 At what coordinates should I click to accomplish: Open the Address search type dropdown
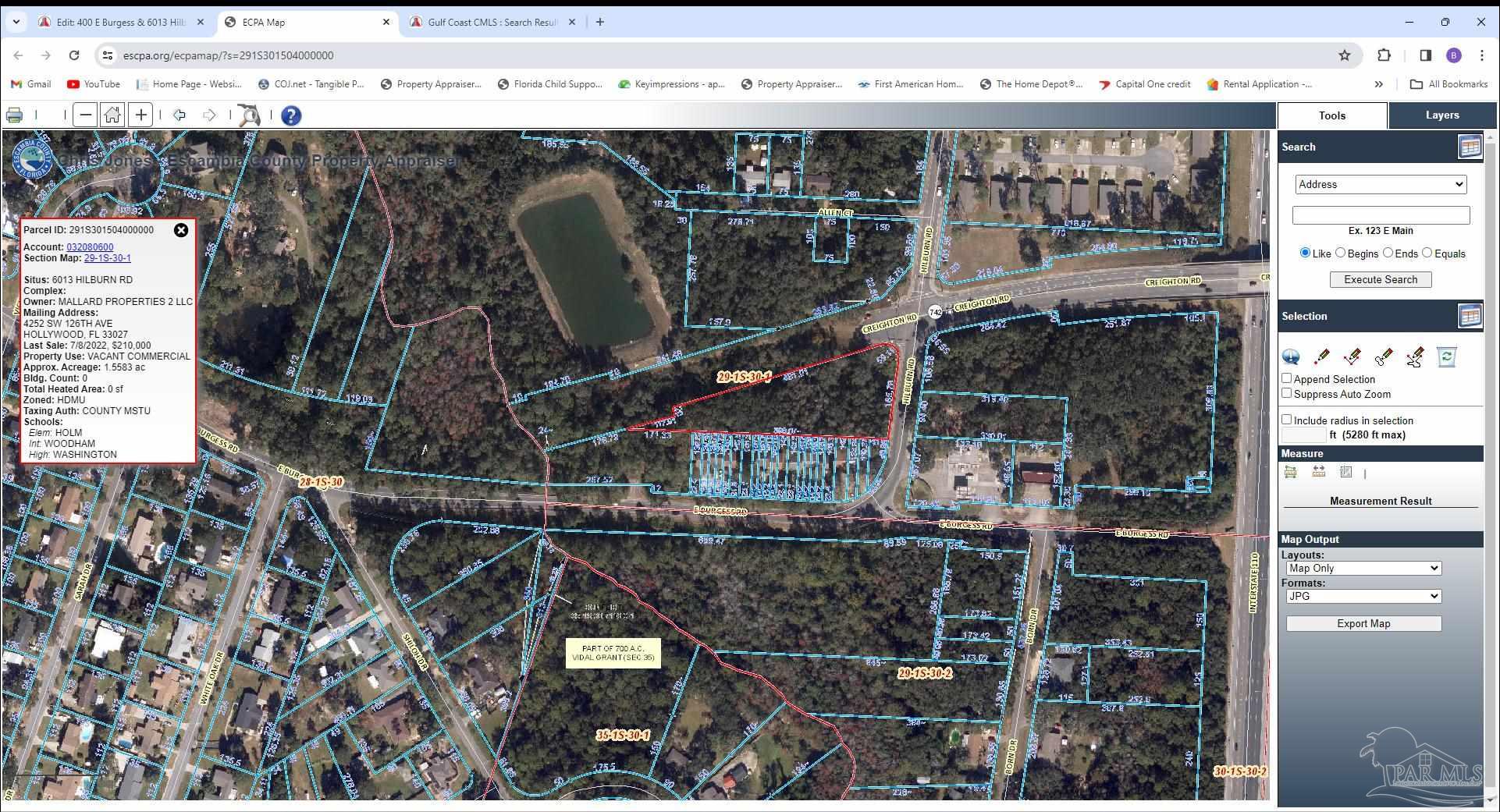(1381, 184)
